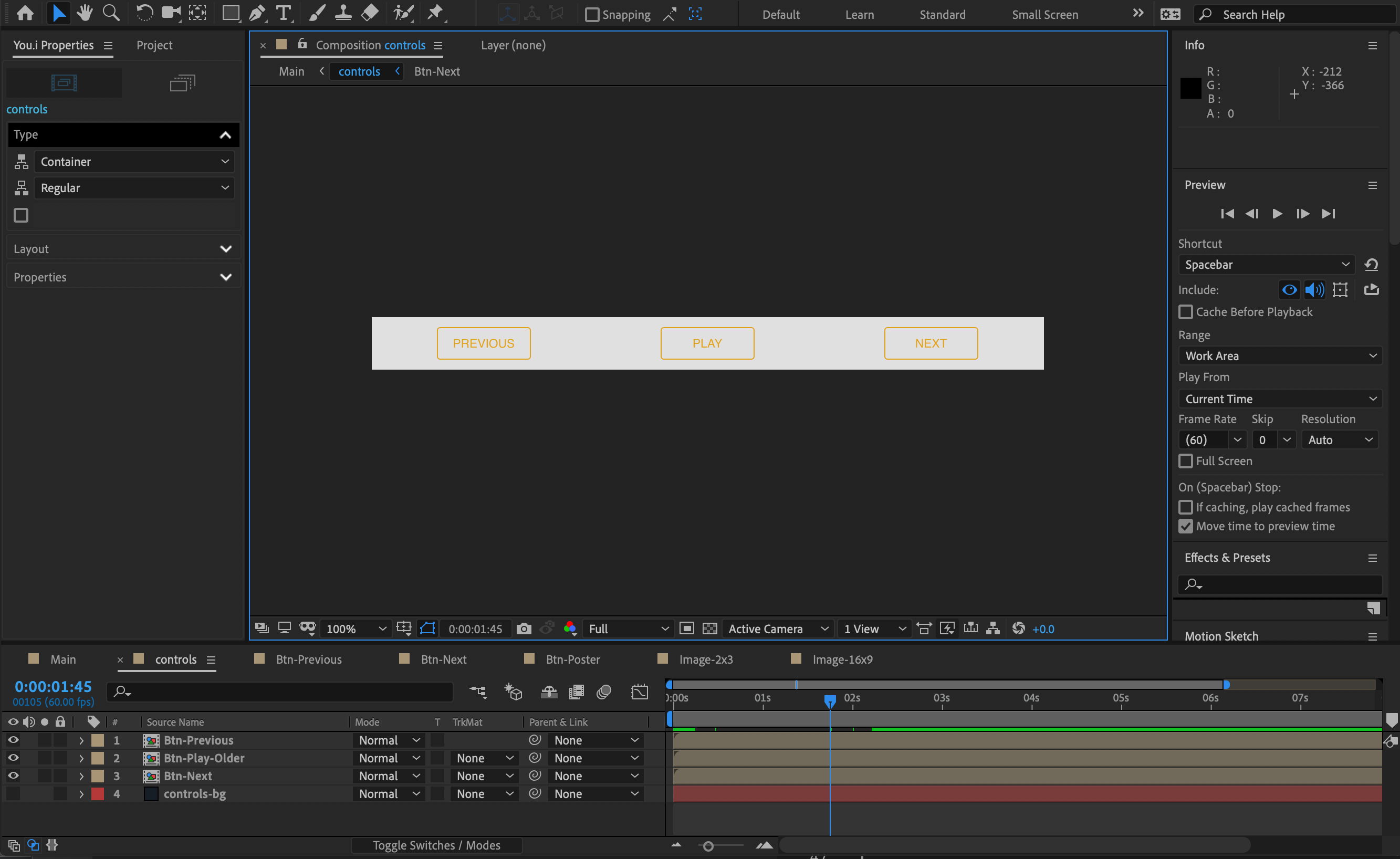The width and height of the screenshot is (1400, 859).
Task: Click the controls-bg layer red label swatch
Action: [x=98, y=794]
